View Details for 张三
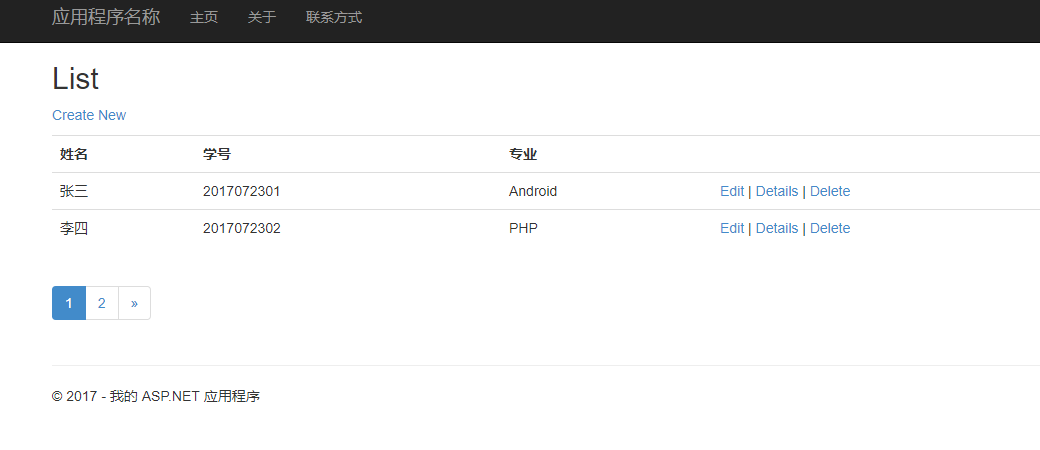 pos(777,191)
